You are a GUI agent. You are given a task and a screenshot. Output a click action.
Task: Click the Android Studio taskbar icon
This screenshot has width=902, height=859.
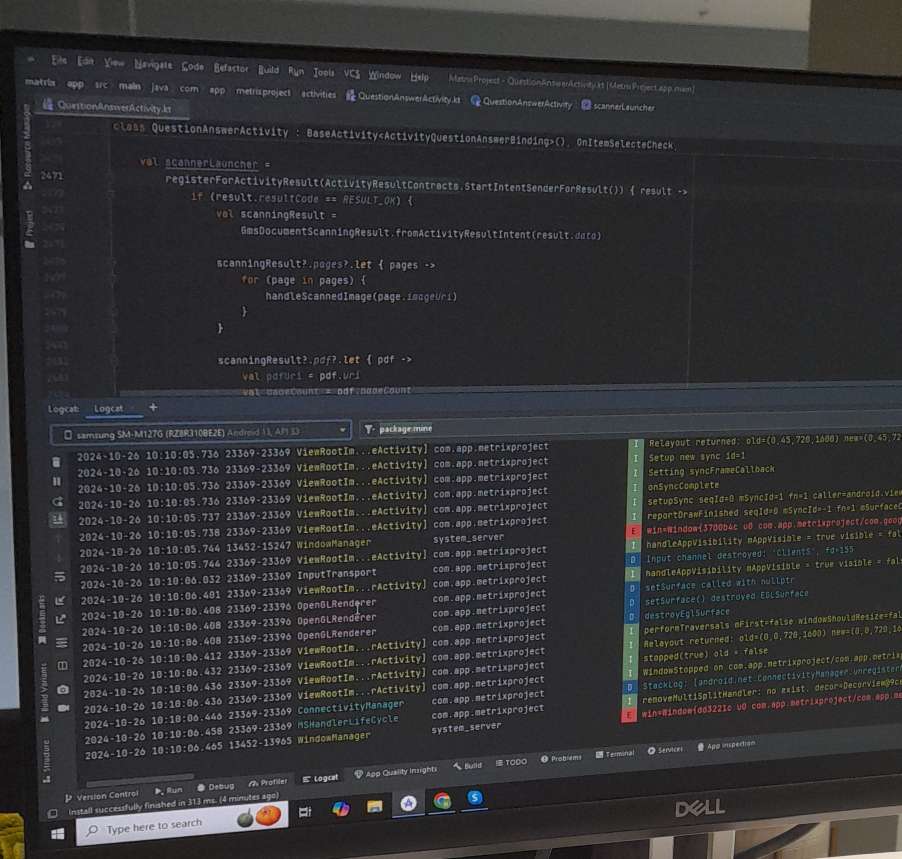click(x=407, y=802)
